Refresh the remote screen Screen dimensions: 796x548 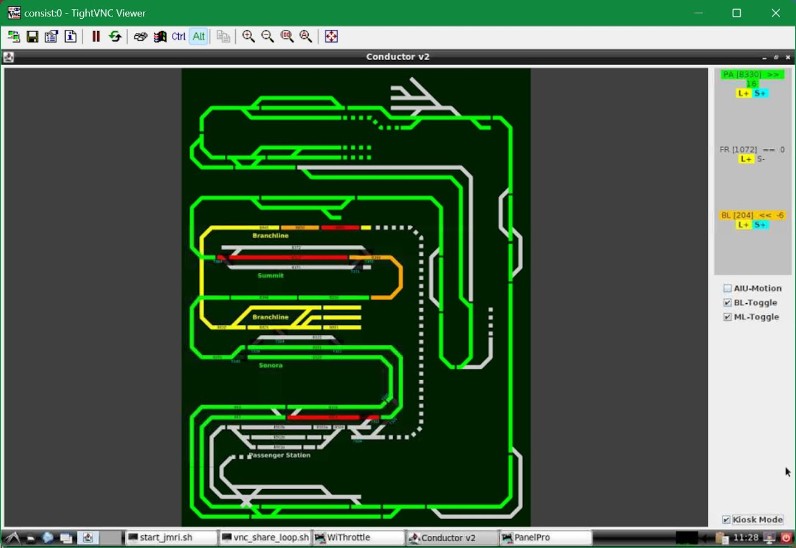(x=115, y=37)
